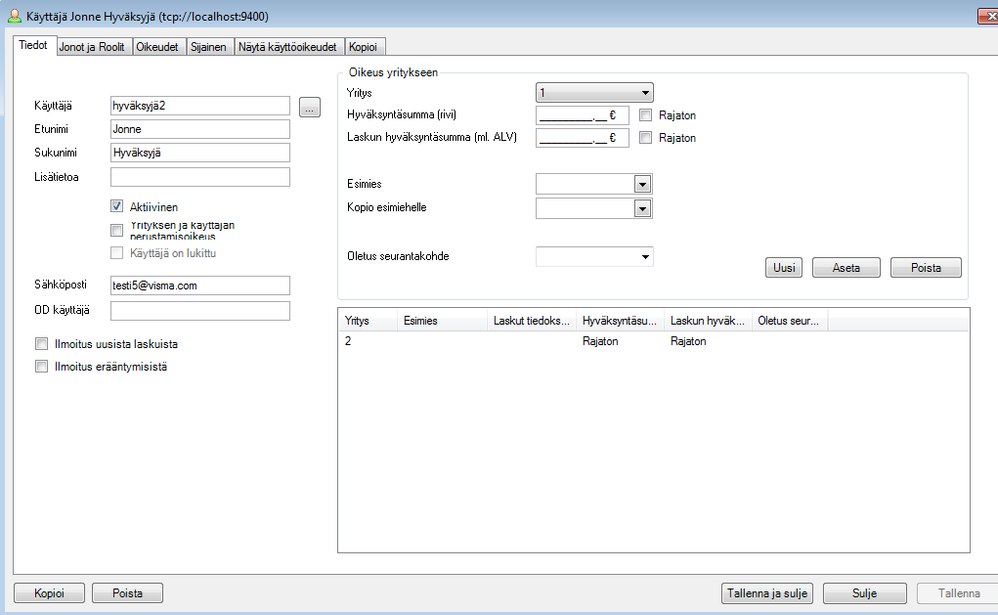Click the Tallenna button
This screenshot has height=615, width=998.
(x=958, y=593)
